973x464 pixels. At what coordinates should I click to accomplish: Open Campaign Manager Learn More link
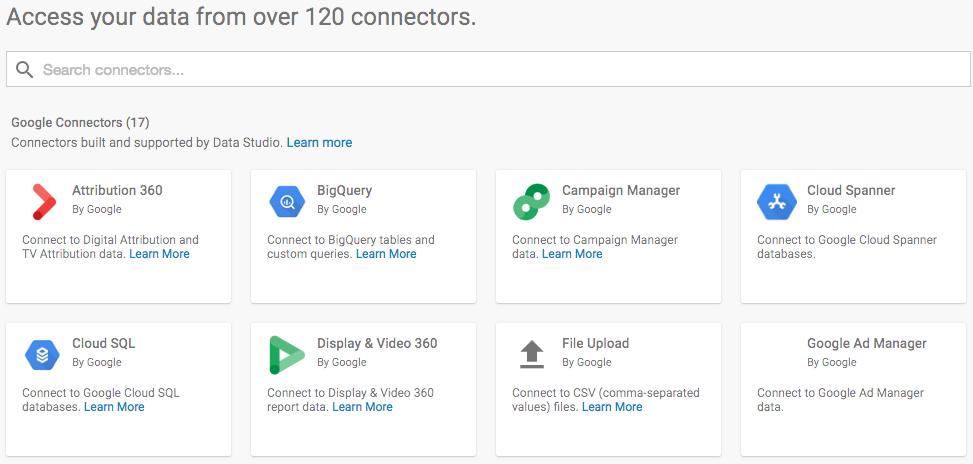click(572, 254)
